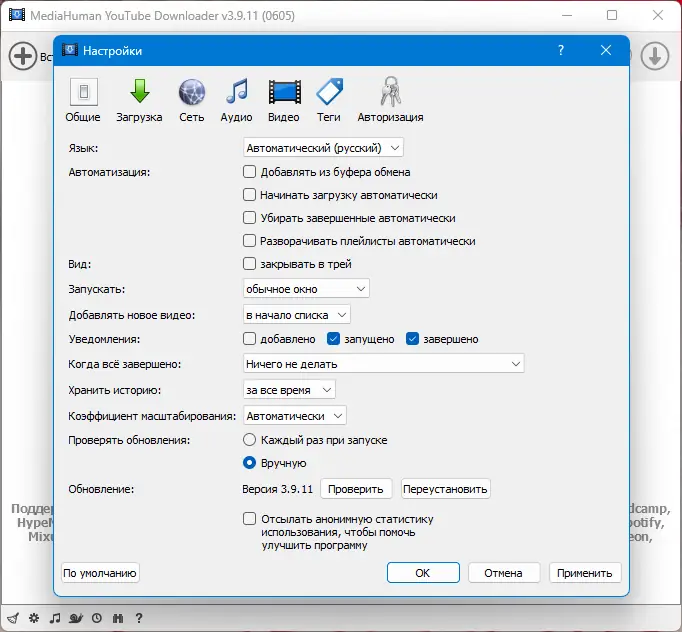Viewport: 682px width, 632px height.
Task: Click the app icon in the main title bar
Action: [17, 15]
